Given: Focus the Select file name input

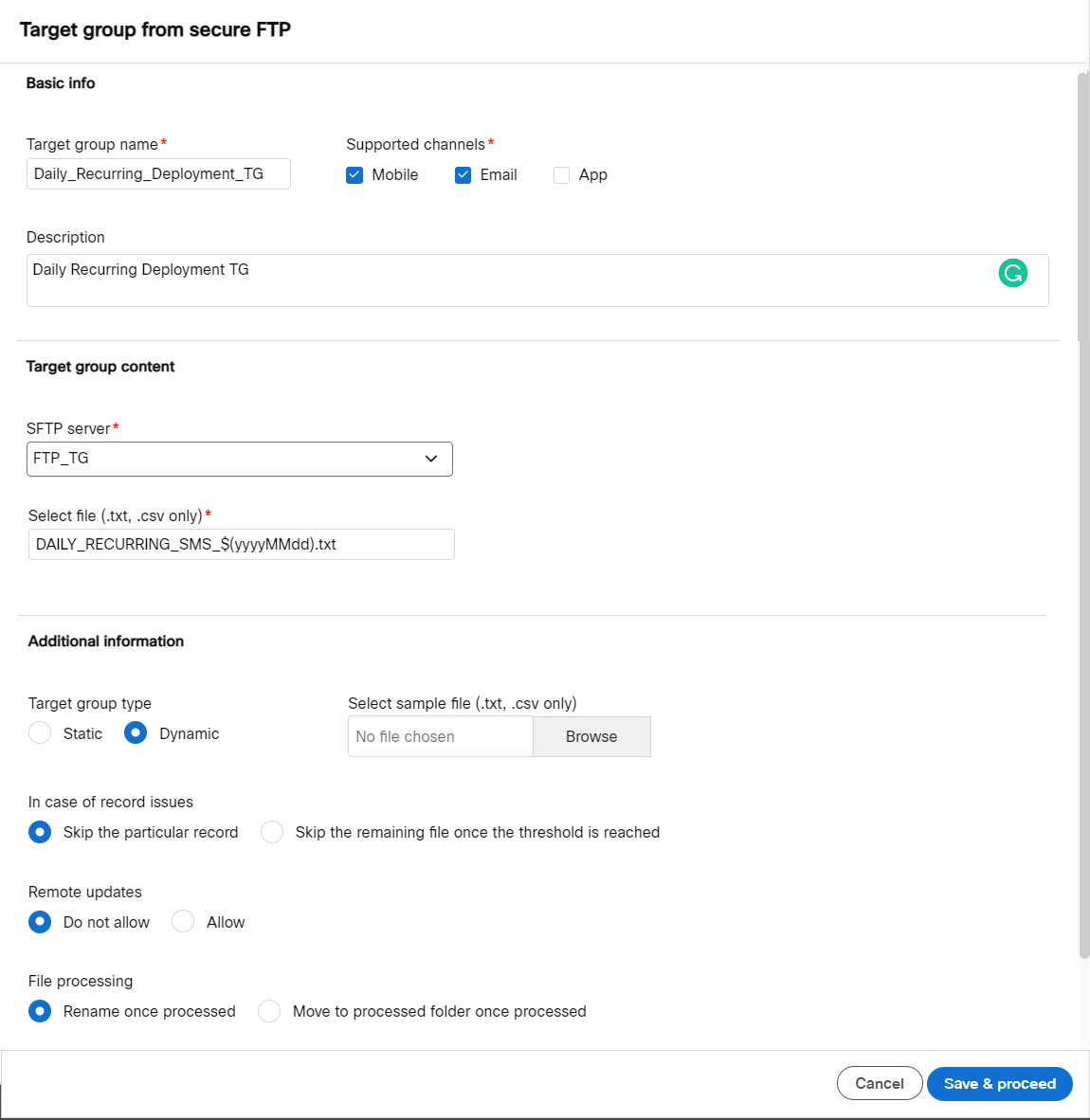Looking at the screenshot, I should [x=242, y=545].
